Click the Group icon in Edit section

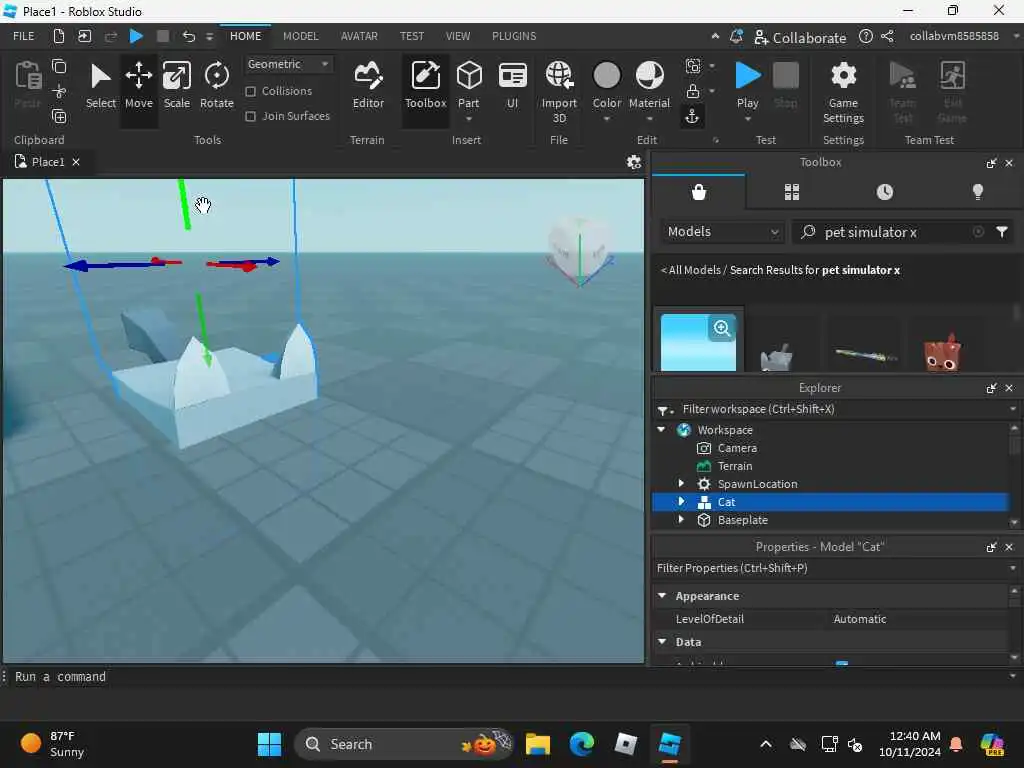click(x=693, y=65)
